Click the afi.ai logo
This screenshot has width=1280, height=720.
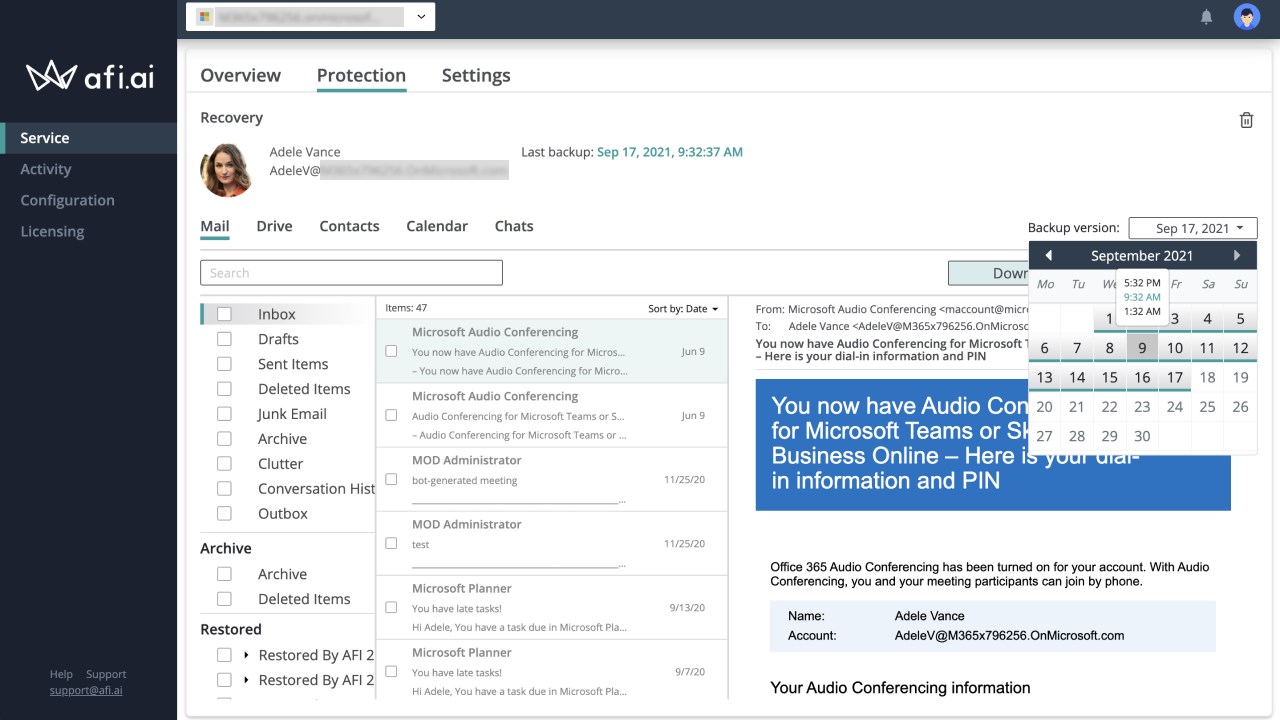coord(90,76)
